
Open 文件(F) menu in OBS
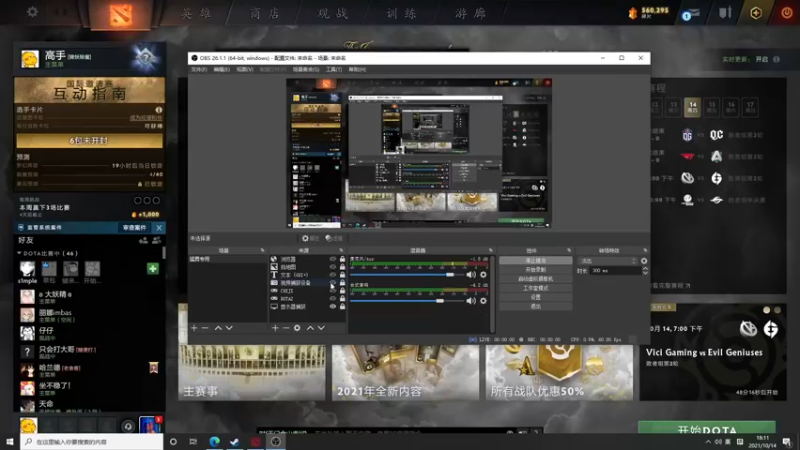[x=199, y=69]
